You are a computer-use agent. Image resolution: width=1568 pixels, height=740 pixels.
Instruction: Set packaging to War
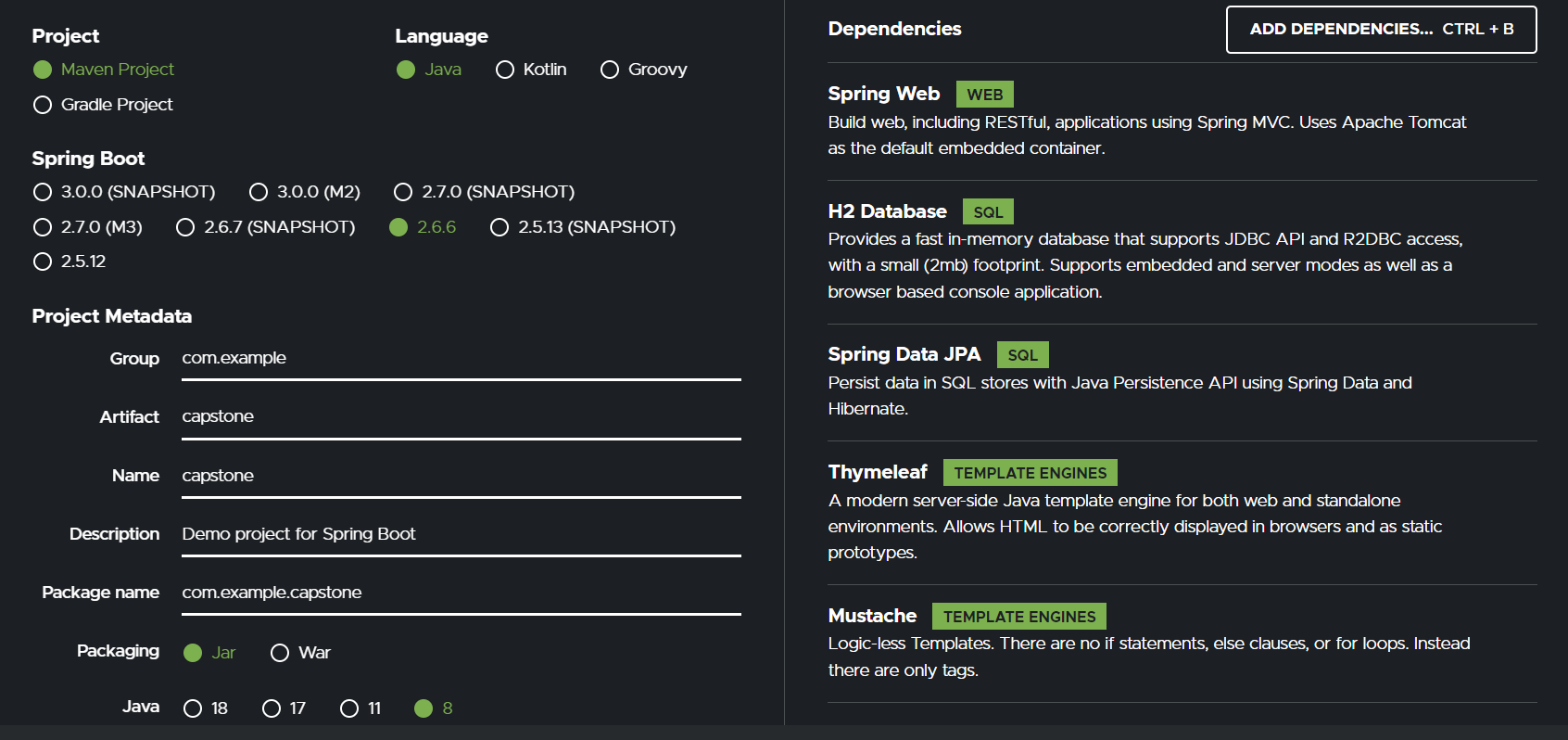(x=300, y=653)
